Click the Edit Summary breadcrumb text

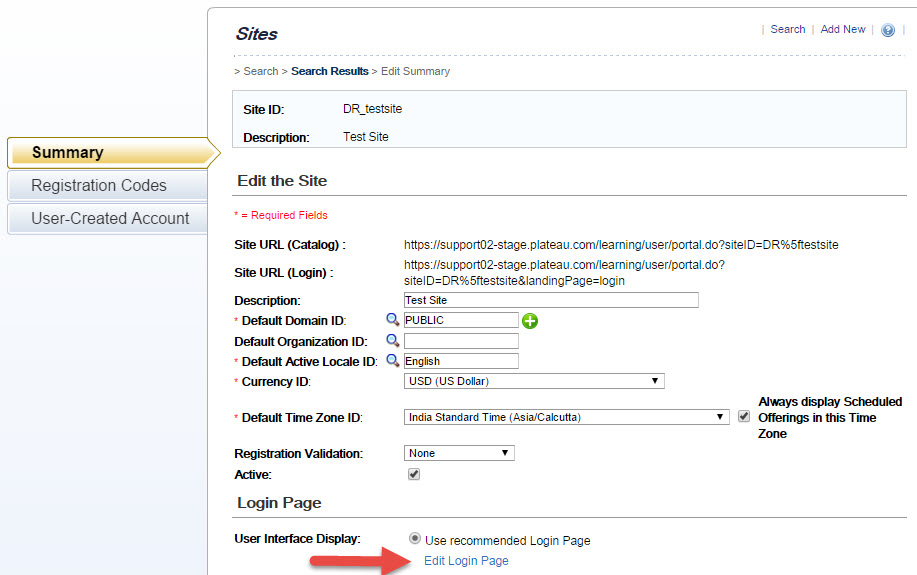(415, 71)
